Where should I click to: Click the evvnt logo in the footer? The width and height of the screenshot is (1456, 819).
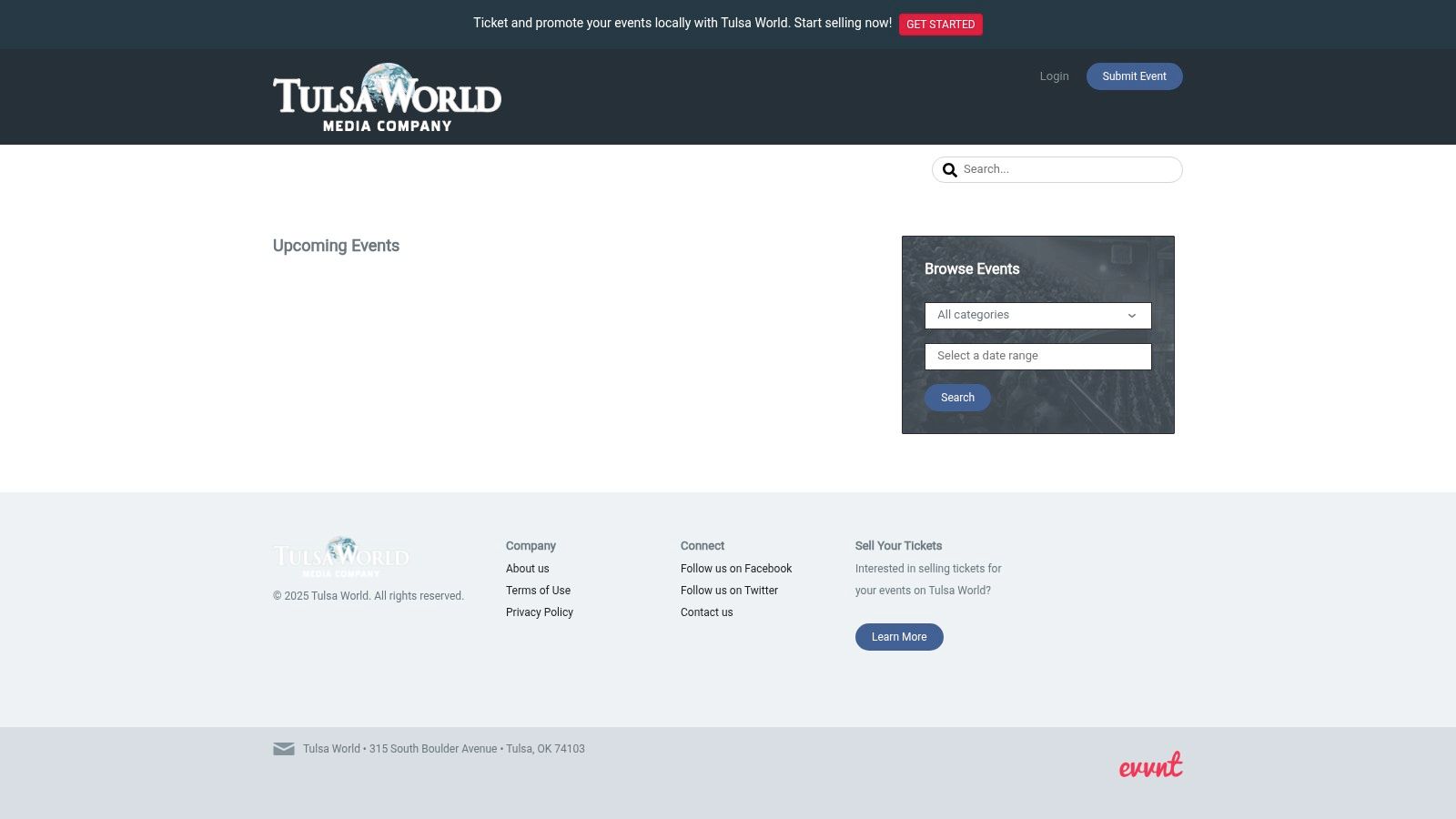tap(1150, 764)
